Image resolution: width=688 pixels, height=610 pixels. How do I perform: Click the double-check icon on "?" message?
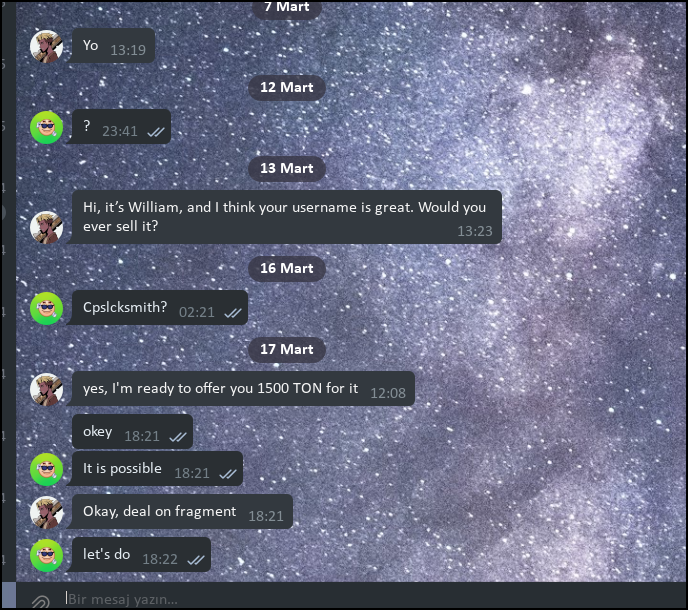pyautogui.click(x=156, y=132)
